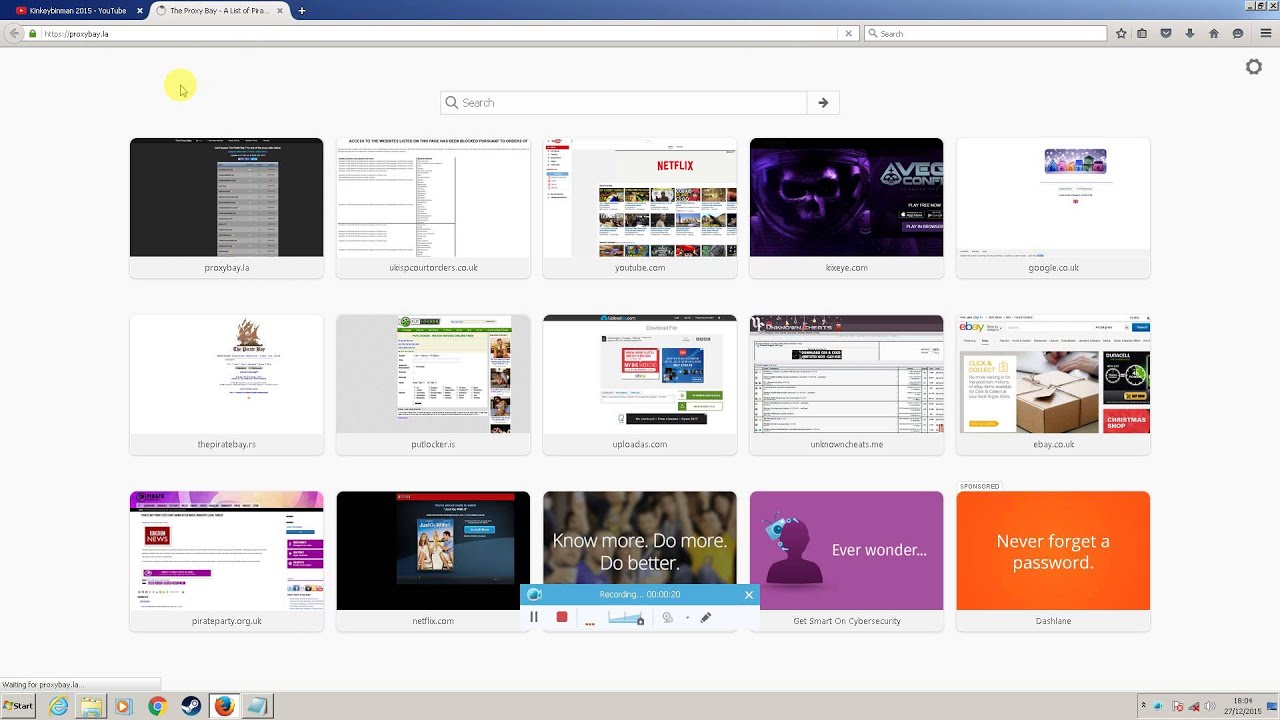Screen dimensions: 1280x720
Task: Click the Pocket icon in toolbar
Action: point(1166,33)
